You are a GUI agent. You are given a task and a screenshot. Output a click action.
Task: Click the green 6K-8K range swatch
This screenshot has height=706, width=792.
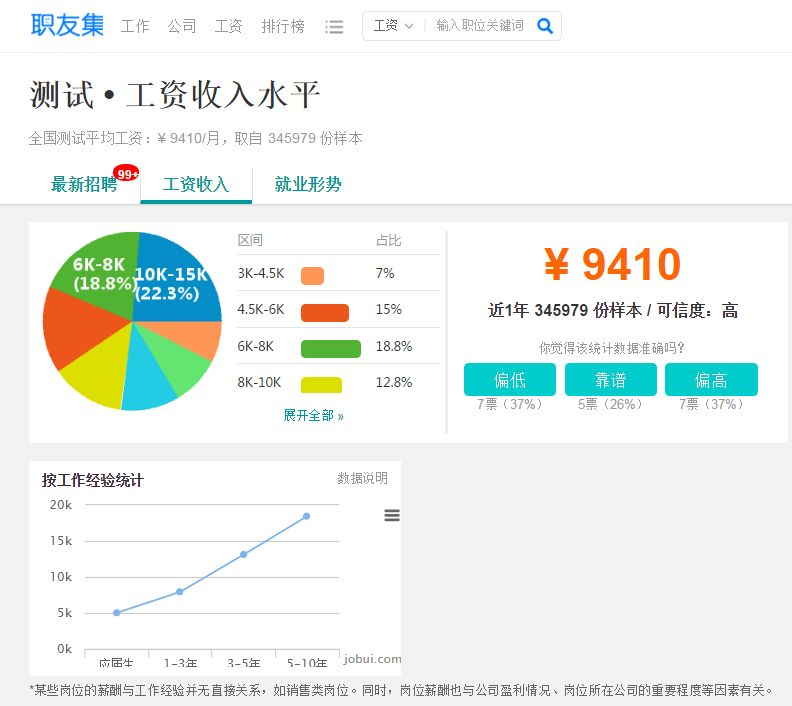point(330,348)
